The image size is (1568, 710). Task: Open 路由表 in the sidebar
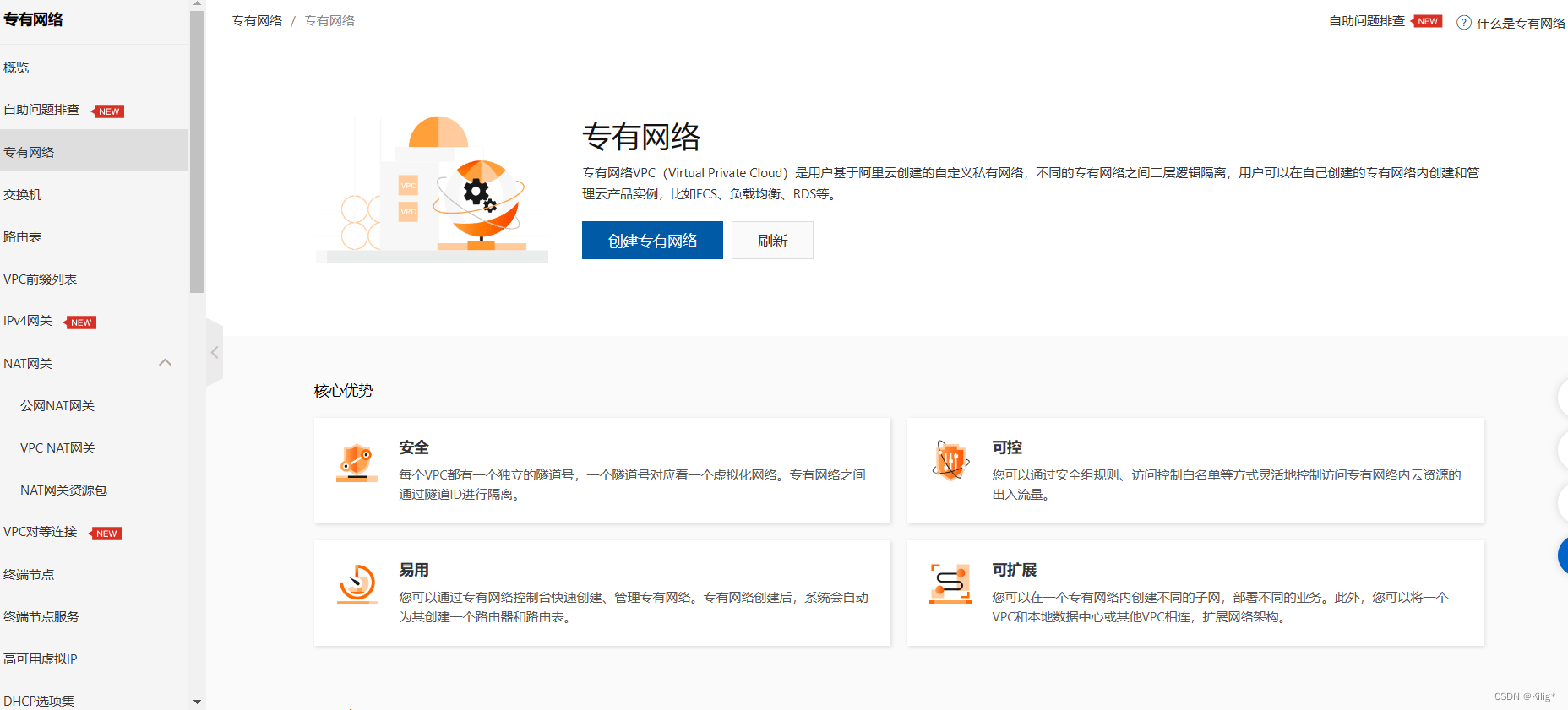[x=23, y=236]
